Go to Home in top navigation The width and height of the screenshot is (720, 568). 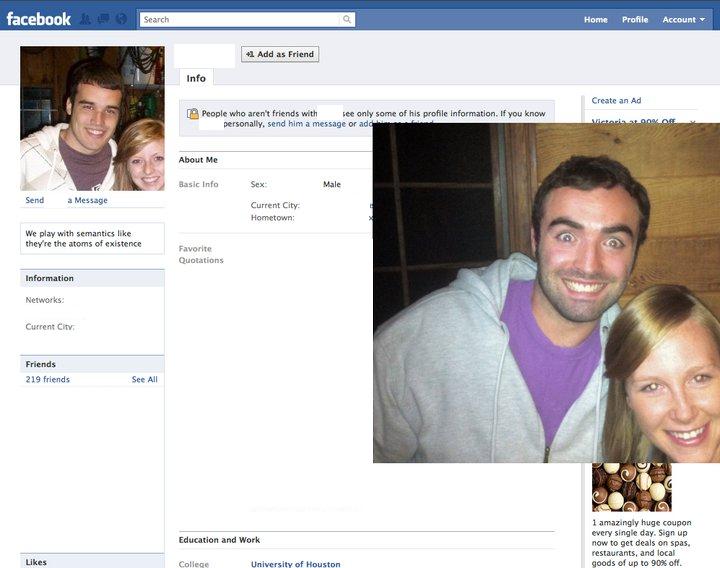pos(595,19)
